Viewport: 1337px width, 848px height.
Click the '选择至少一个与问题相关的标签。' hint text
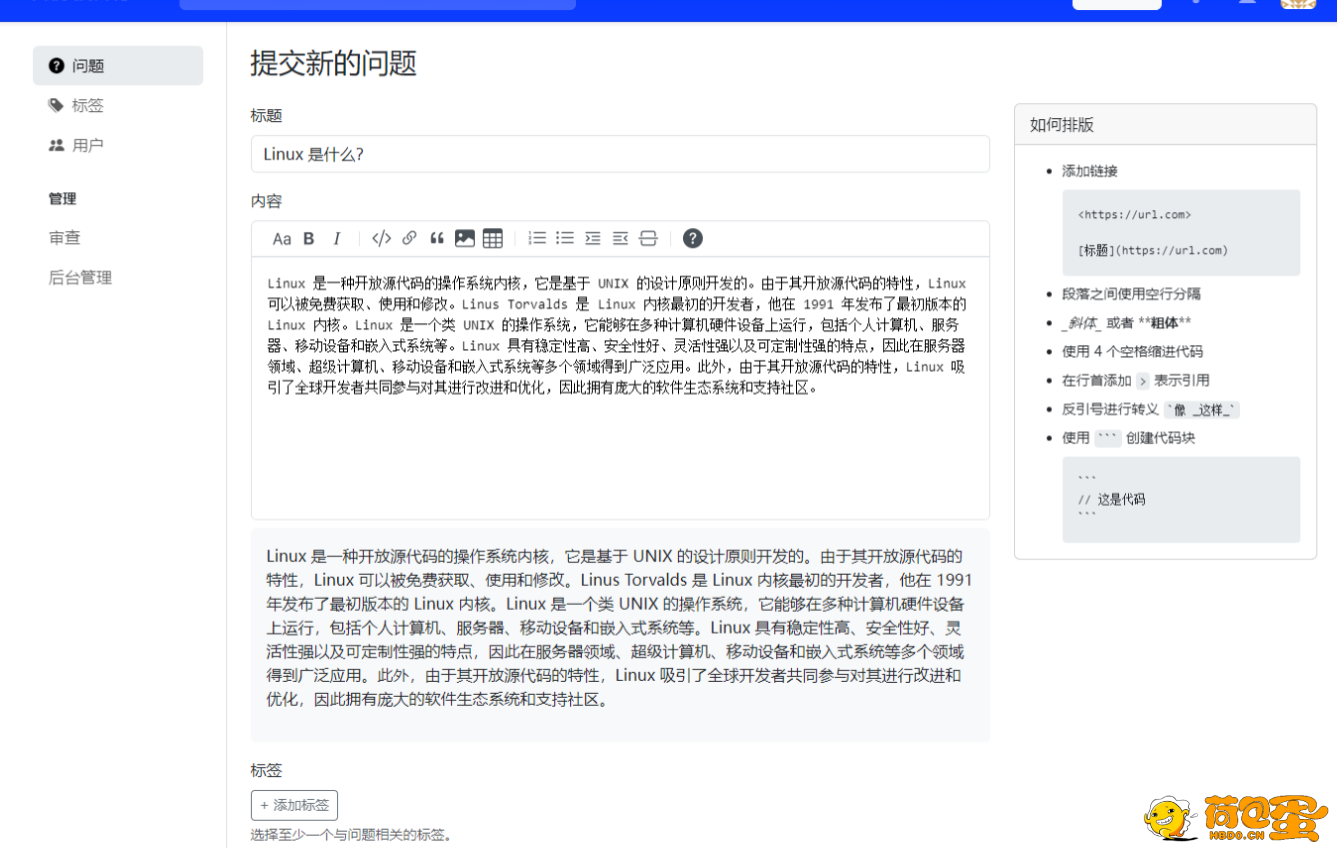pos(351,835)
